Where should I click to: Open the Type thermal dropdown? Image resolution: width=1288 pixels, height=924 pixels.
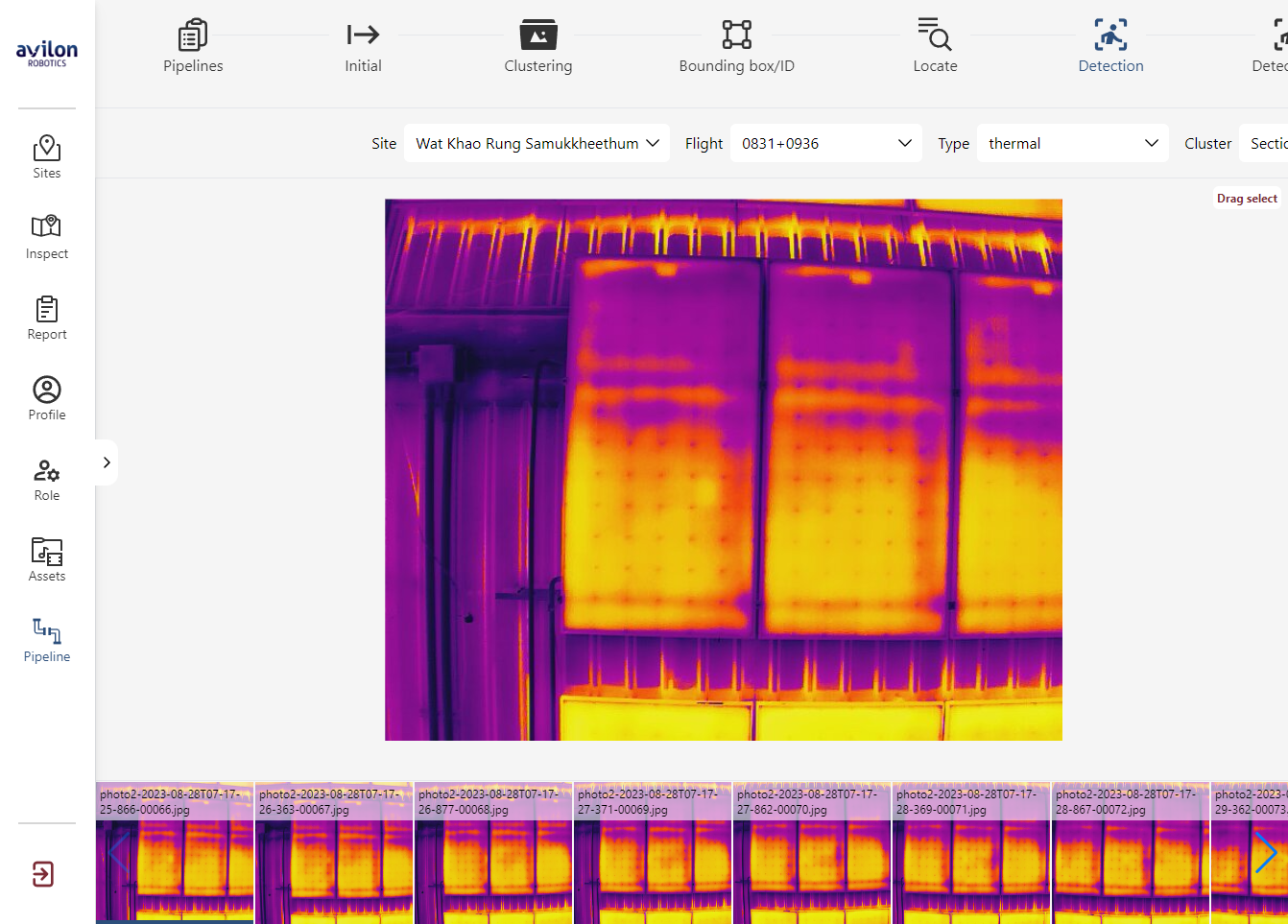tap(1072, 143)
